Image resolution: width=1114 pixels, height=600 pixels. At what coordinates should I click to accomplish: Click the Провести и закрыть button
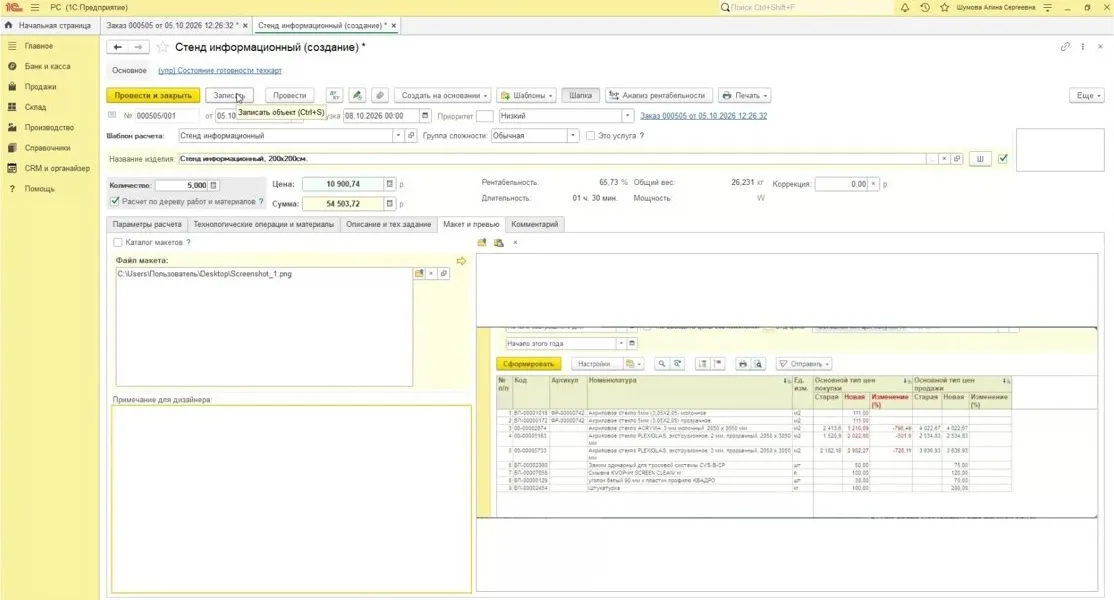153,95
